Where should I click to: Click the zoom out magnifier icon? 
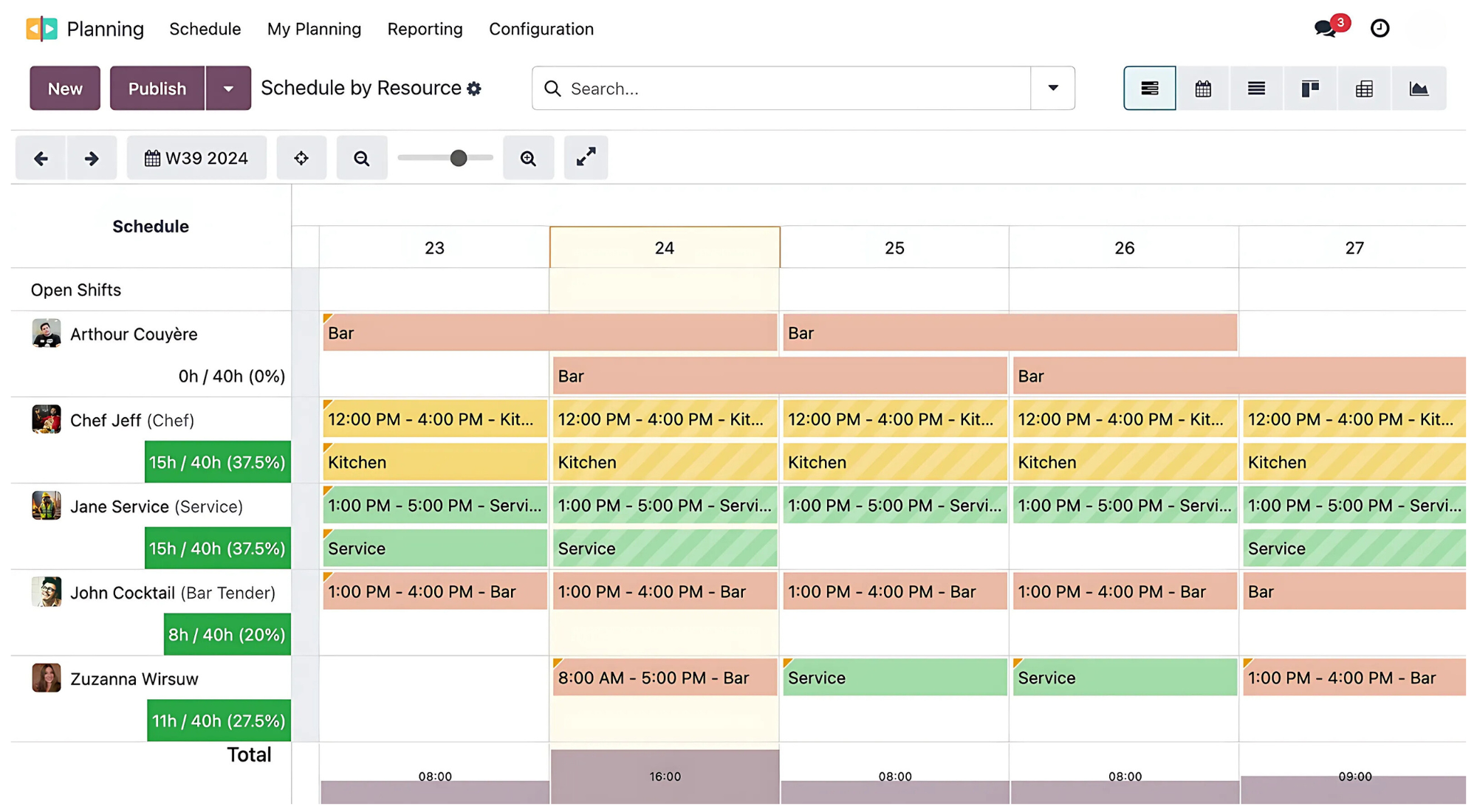point(361,158)
